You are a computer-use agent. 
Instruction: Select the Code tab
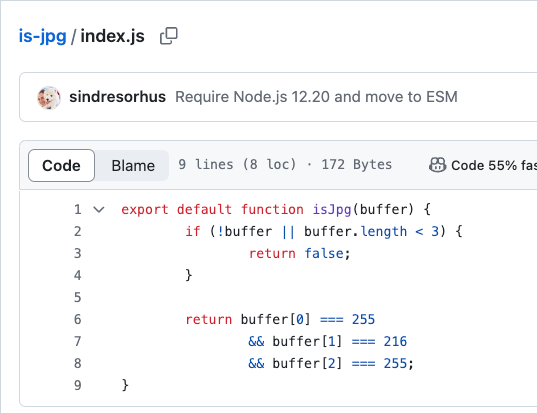[x=61, y=166]
